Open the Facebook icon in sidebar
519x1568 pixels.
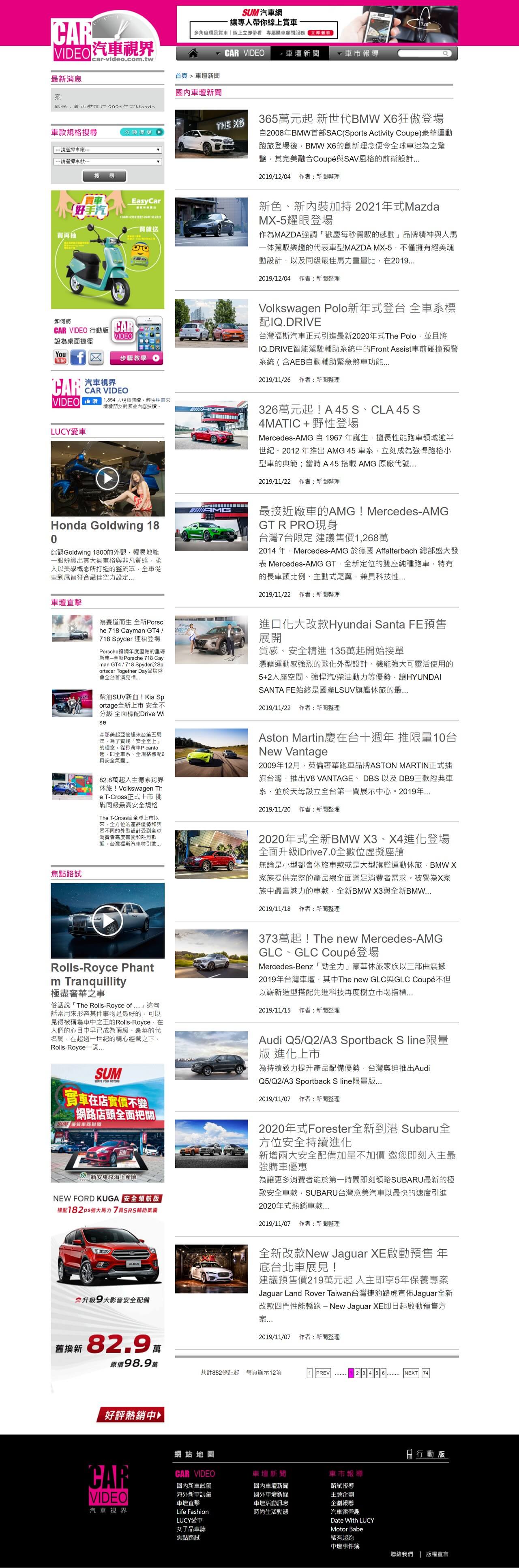pyautogui.click(x=78, y=357)
